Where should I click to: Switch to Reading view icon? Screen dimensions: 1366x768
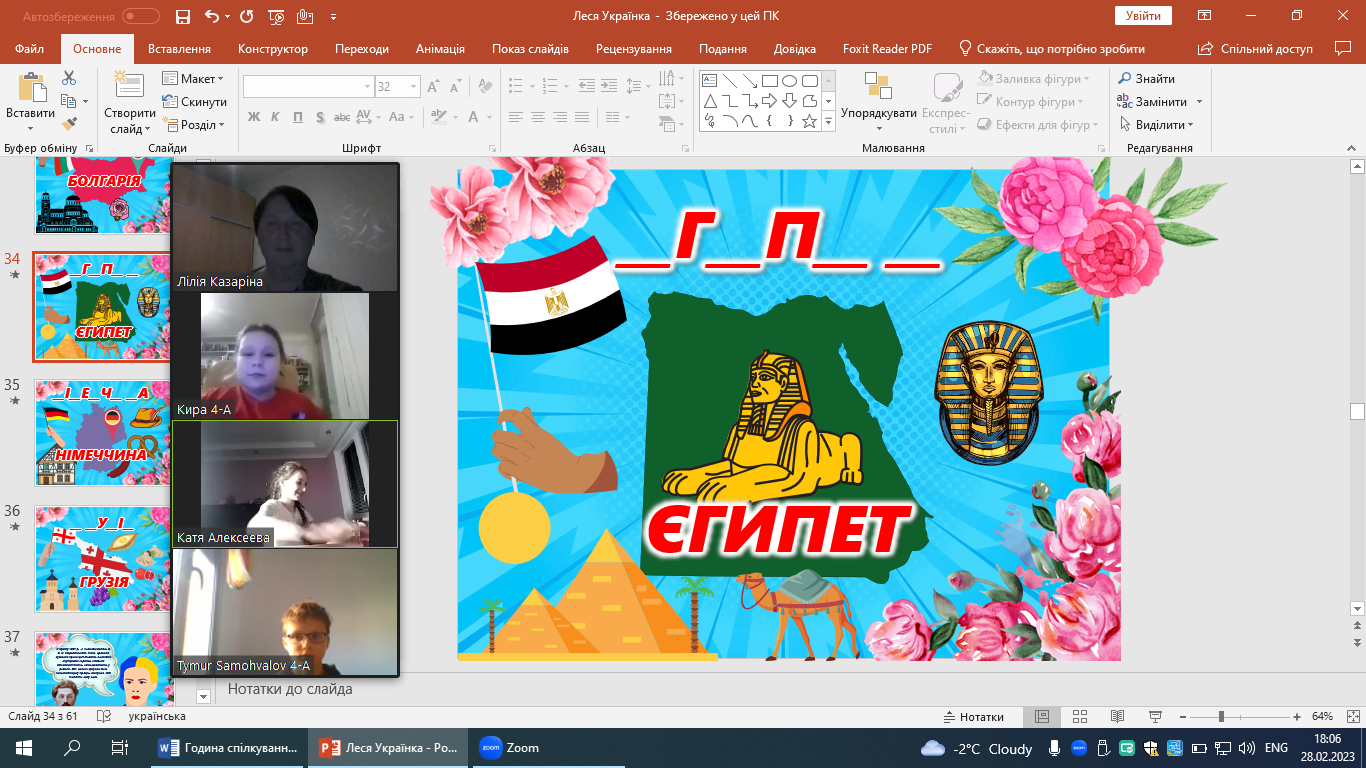[x=1116, y=717]
